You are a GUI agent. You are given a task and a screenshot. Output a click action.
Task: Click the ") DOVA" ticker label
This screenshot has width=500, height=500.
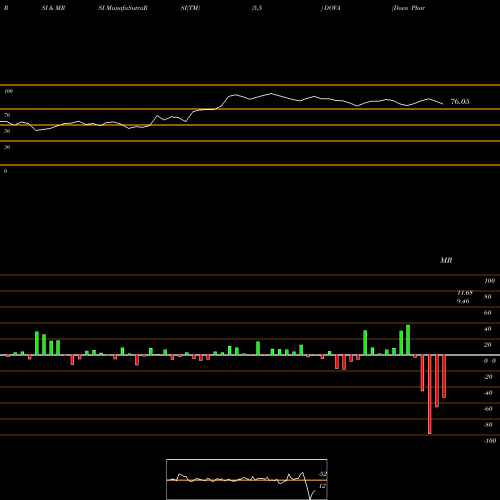(x=331, y=8)
